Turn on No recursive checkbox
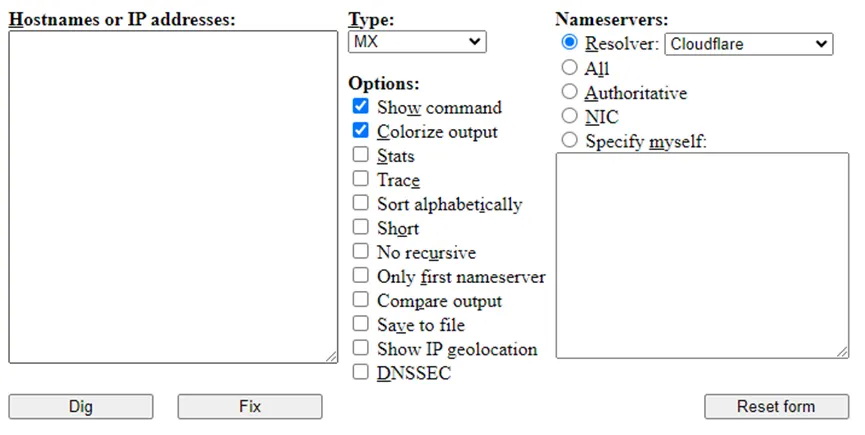865x435 pixels. [x=360, y=251]
